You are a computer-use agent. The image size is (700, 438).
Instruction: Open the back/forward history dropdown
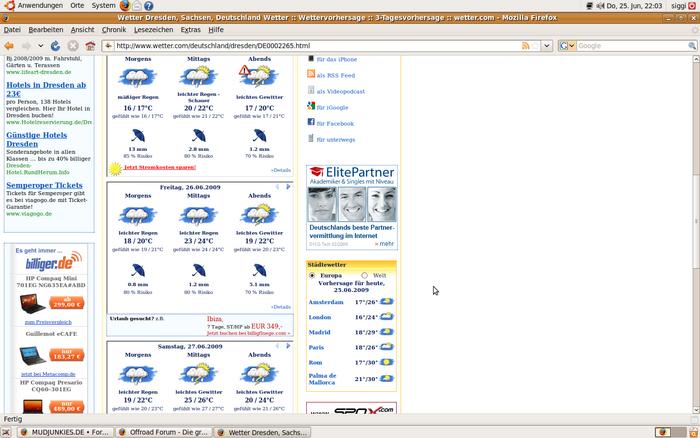coord(41,46)
